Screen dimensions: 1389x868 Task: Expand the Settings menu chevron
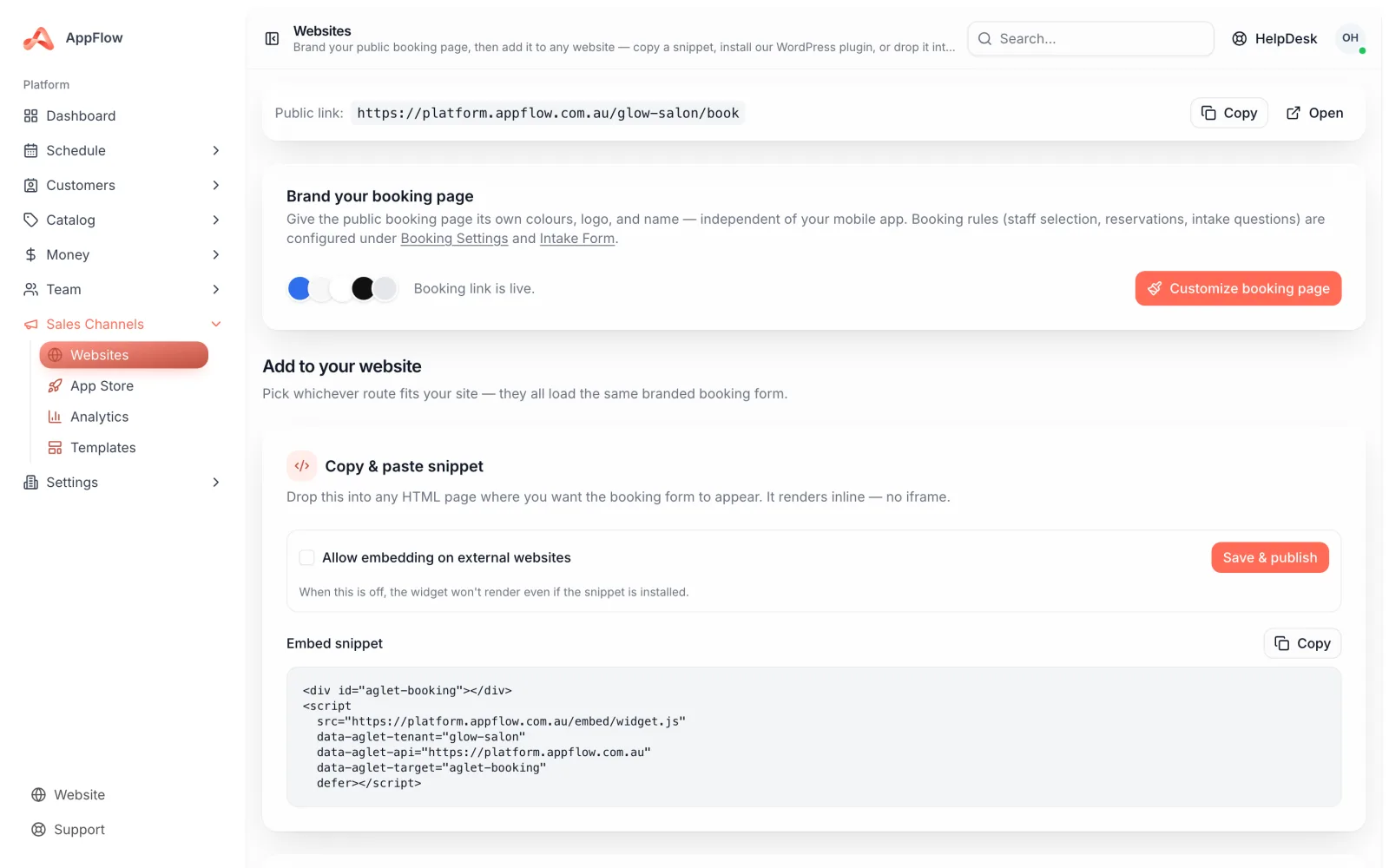(216, 482)
